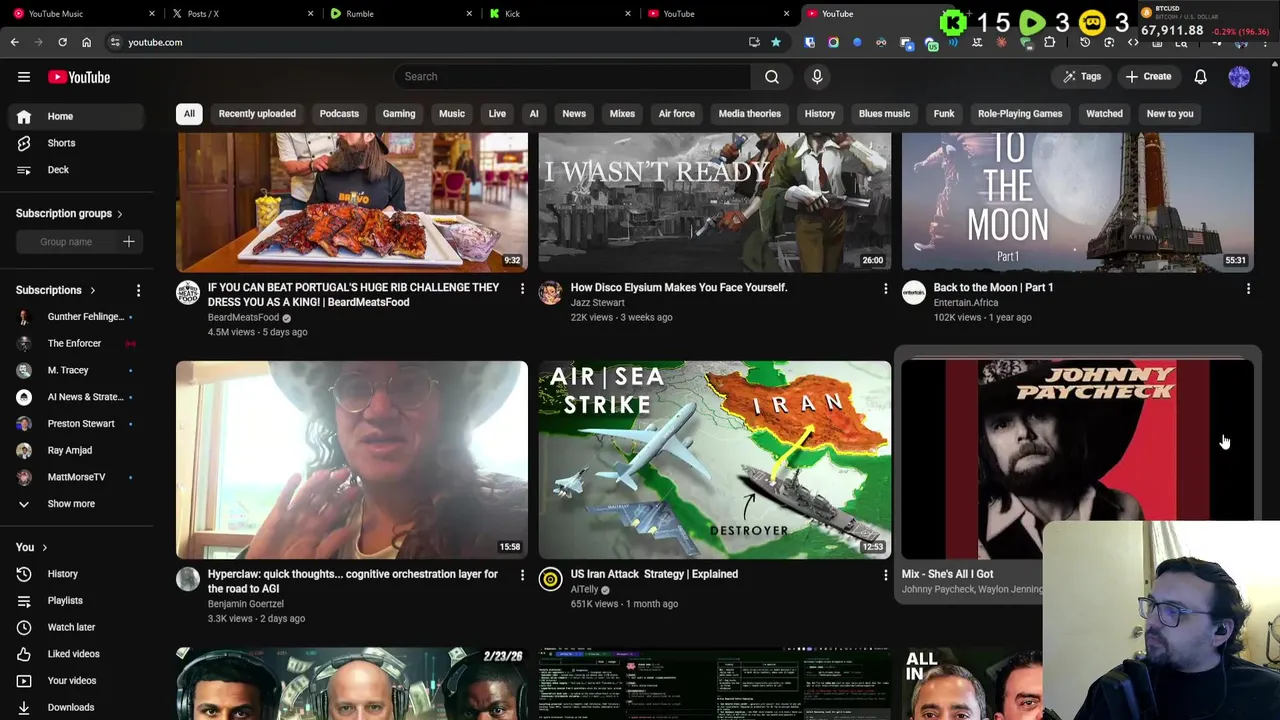Expand the Subscriptions section chevron
The width and height of the screenshot is (1280, 720).
[92, 290]
